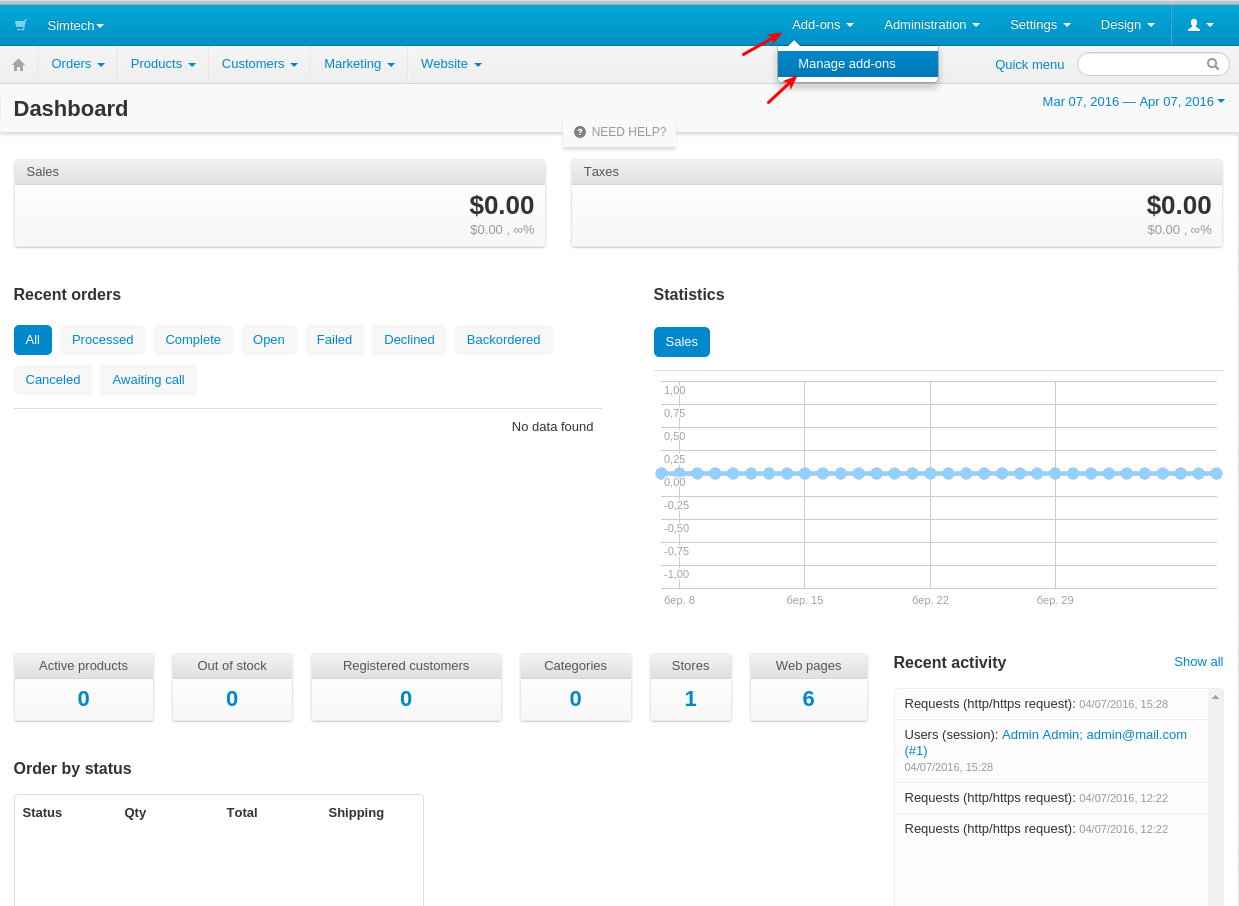Viewport: 1239px width, 906px height.
Task: Click the last data point on Sales chart
Action: pos(1216,473)
